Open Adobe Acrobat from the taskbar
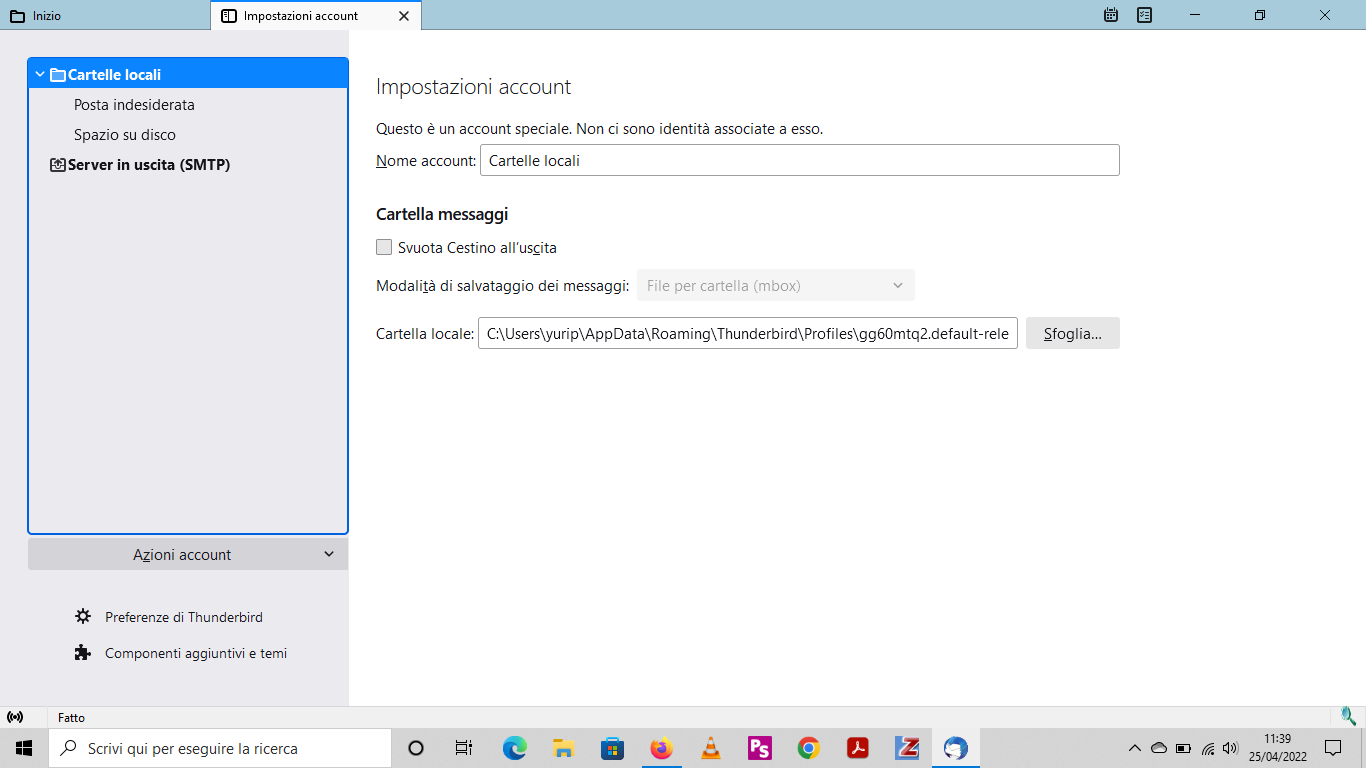 pyautogui.click(x=858, y=748)
